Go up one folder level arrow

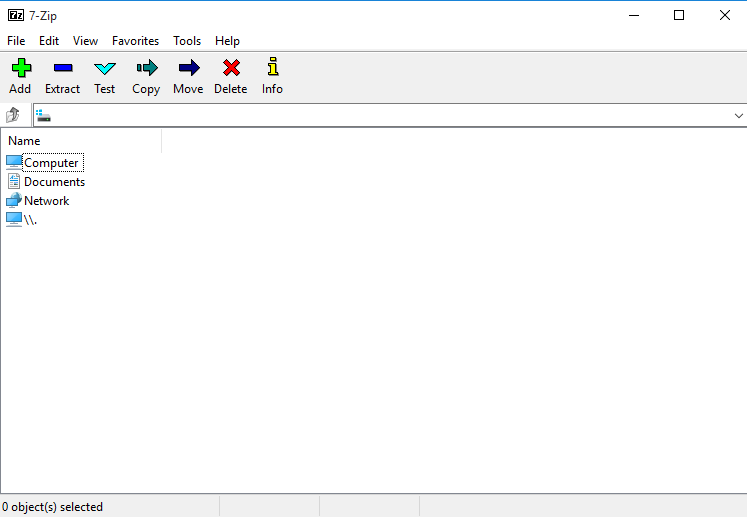13,115
